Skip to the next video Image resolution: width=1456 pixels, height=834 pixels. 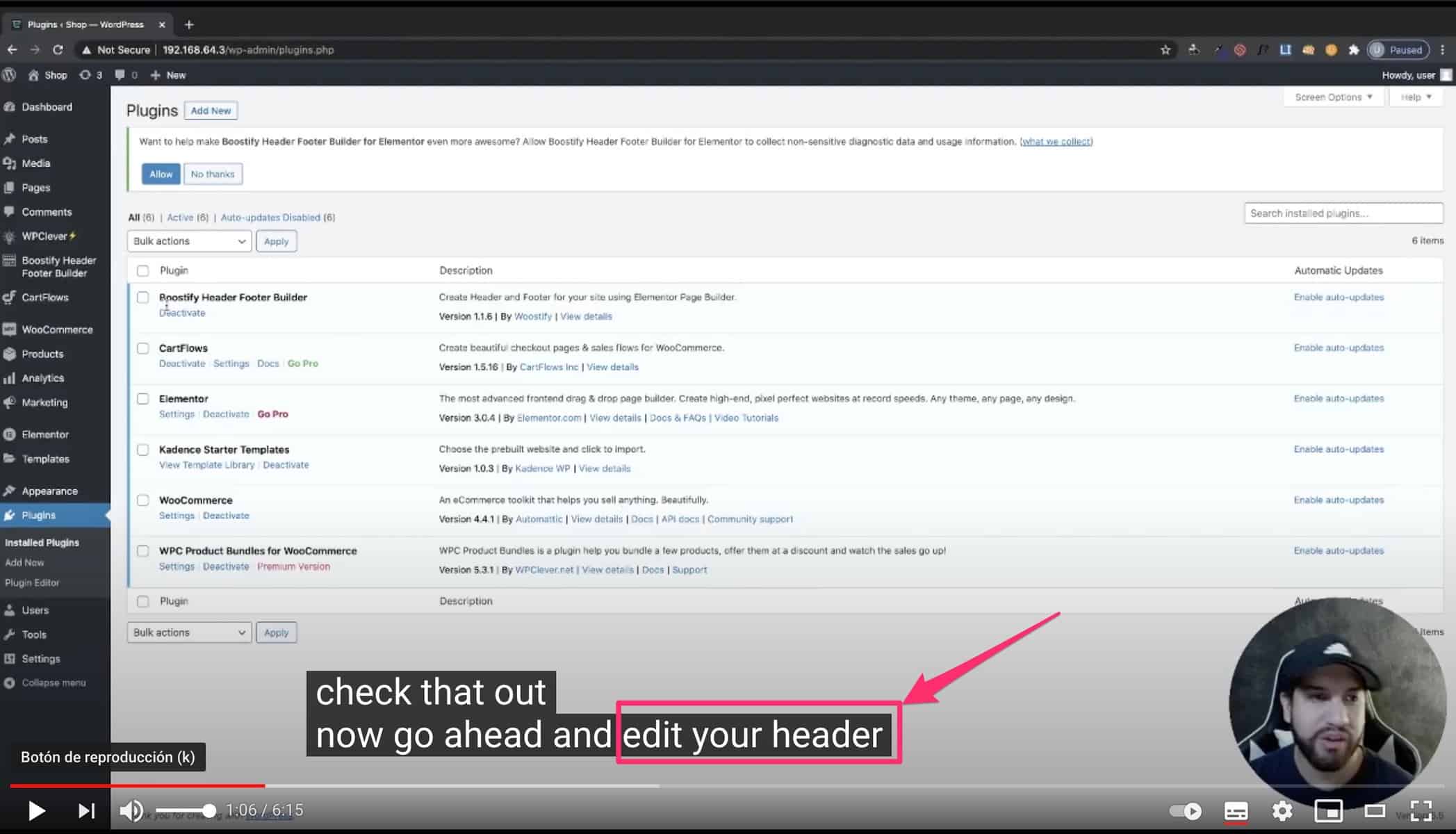point(86,810)
